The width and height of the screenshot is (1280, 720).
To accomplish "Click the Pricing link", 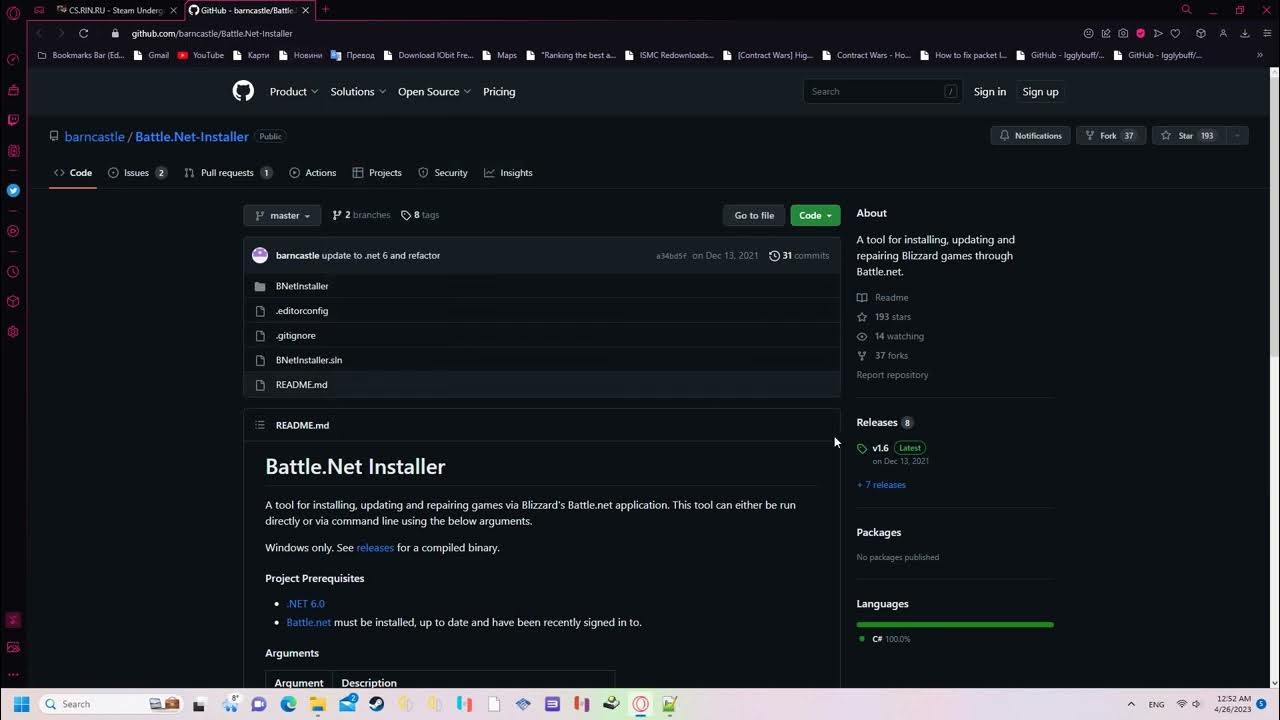I will (499, 91).
